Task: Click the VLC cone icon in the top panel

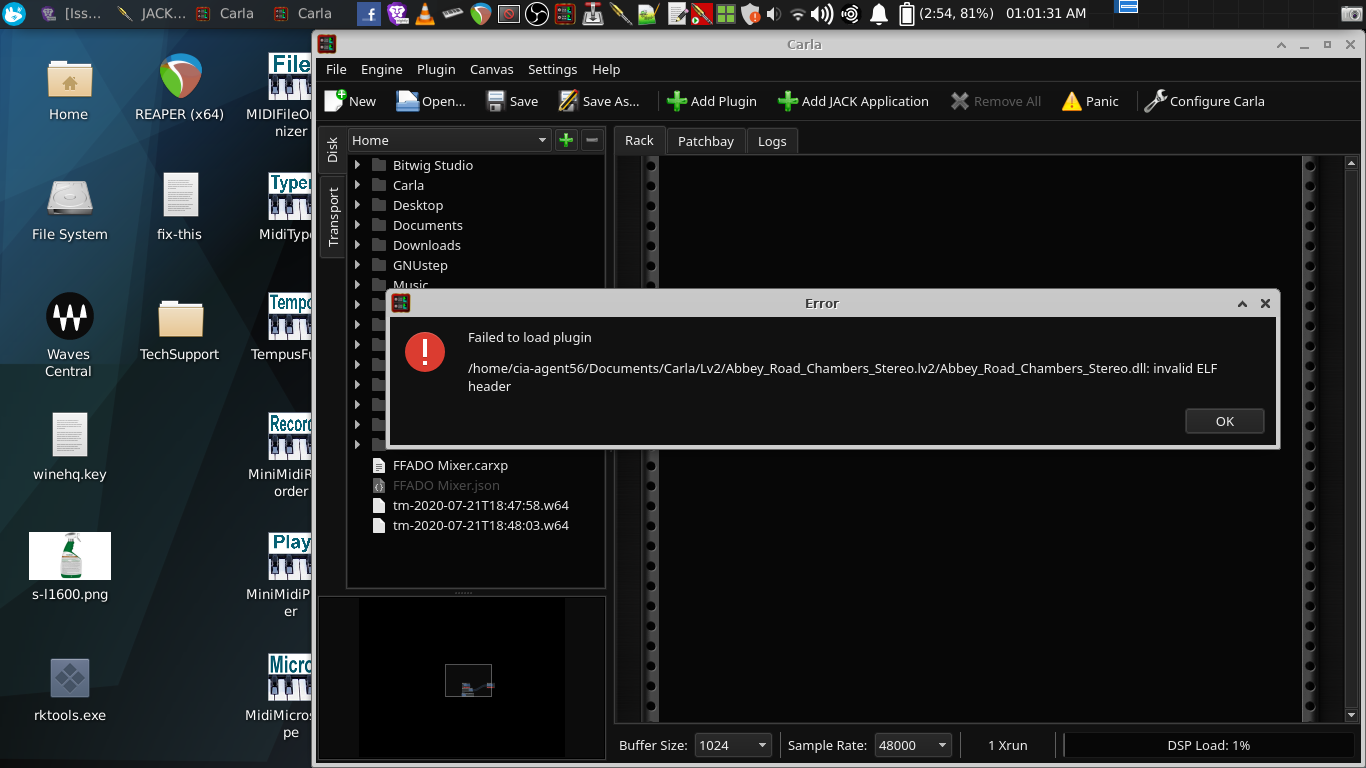Action: point(424,14)
